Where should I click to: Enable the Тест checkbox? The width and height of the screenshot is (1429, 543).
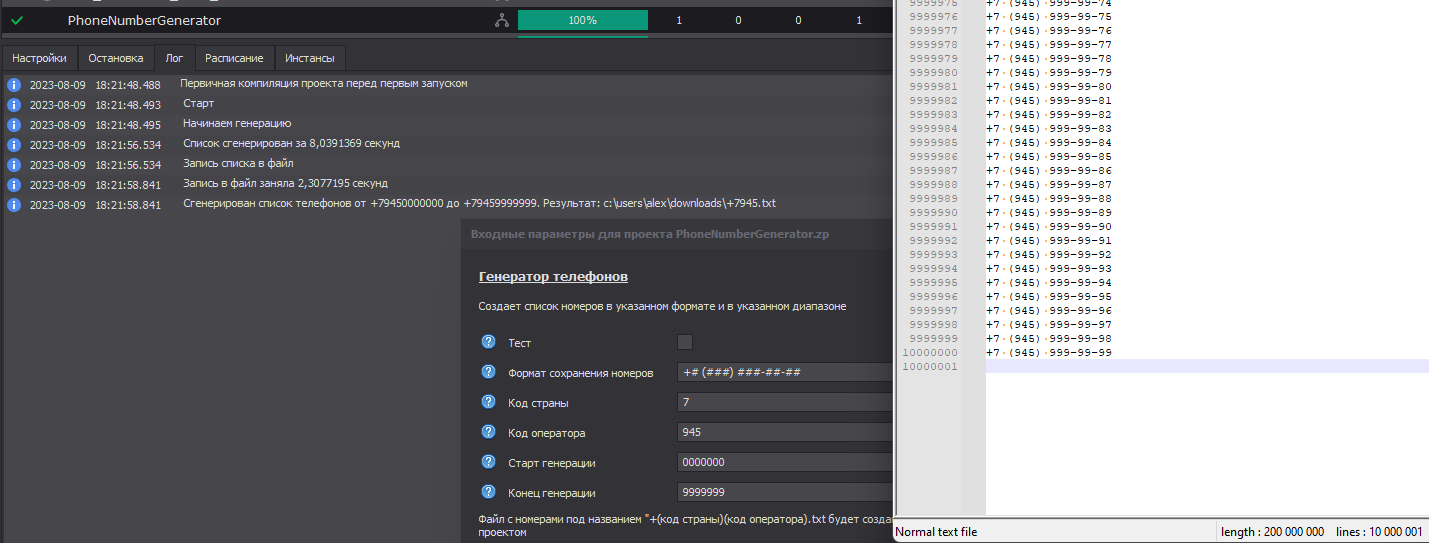tap(685, 342)
